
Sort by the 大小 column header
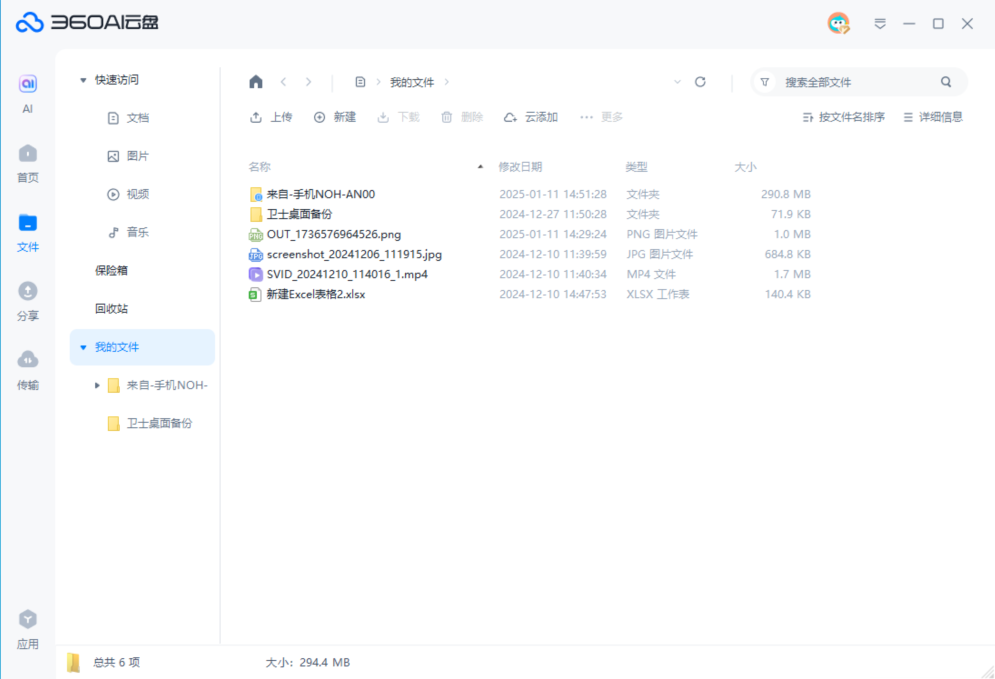(745, 167)
